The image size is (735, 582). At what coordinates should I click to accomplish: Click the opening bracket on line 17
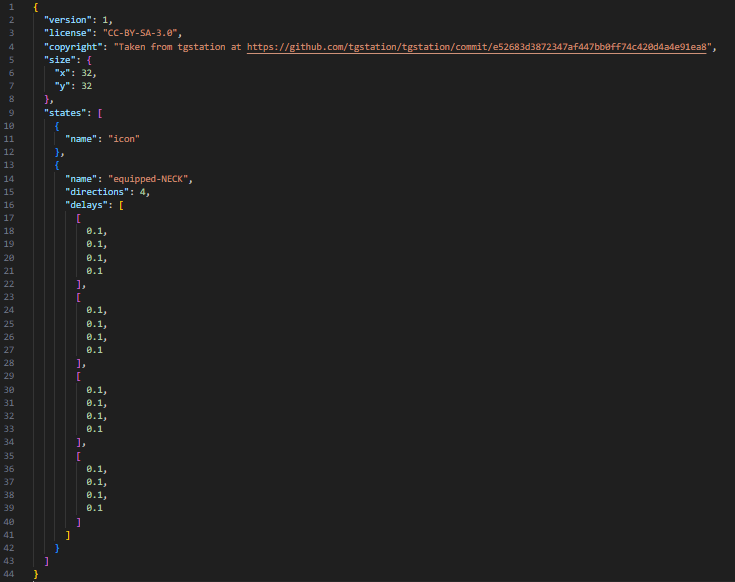tap(79, 218)
